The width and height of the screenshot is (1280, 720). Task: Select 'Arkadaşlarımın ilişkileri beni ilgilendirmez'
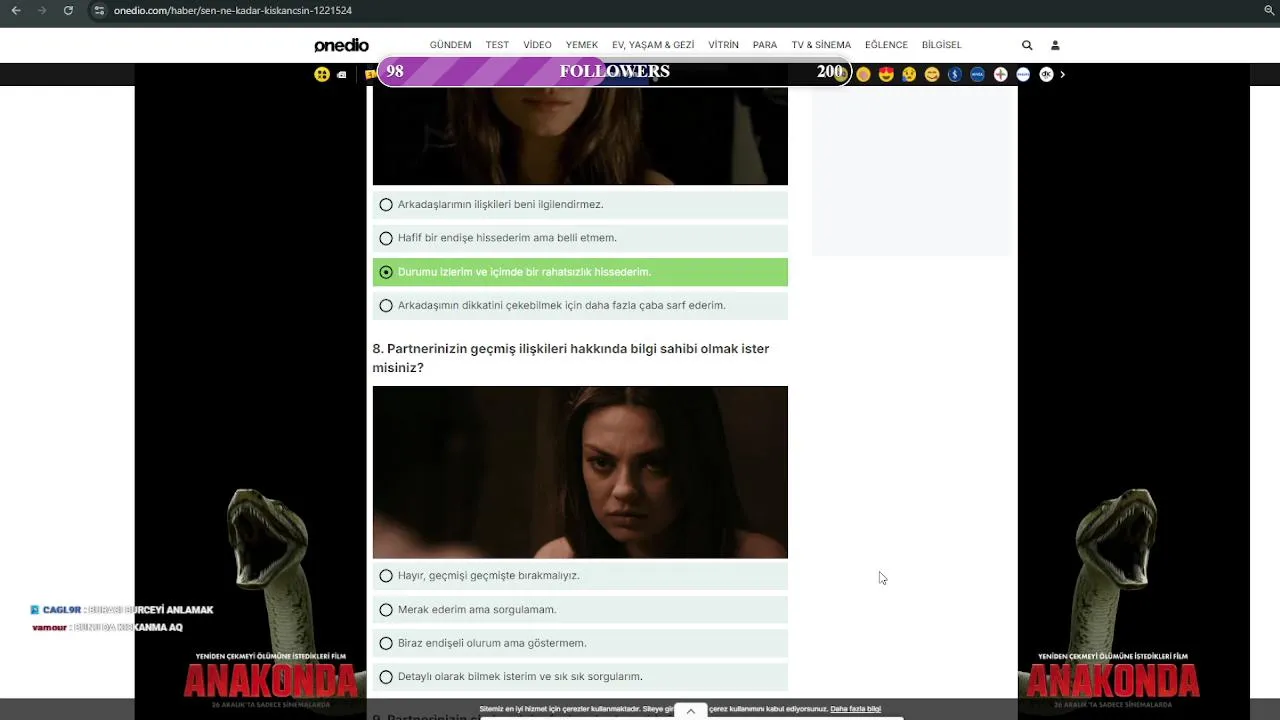coord(580,204)
